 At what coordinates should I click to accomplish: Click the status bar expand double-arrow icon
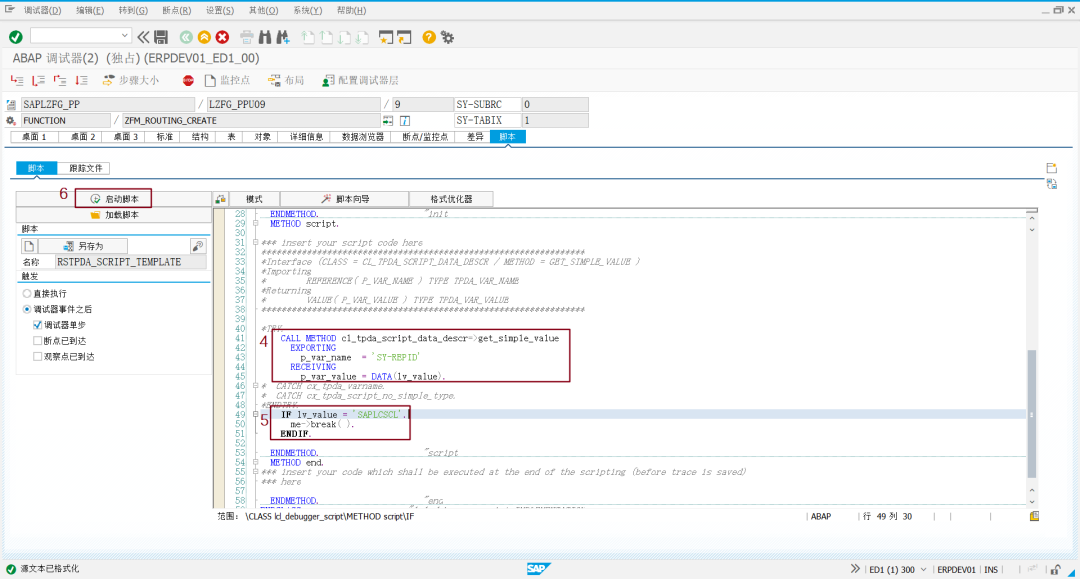[x=855, y=569]
